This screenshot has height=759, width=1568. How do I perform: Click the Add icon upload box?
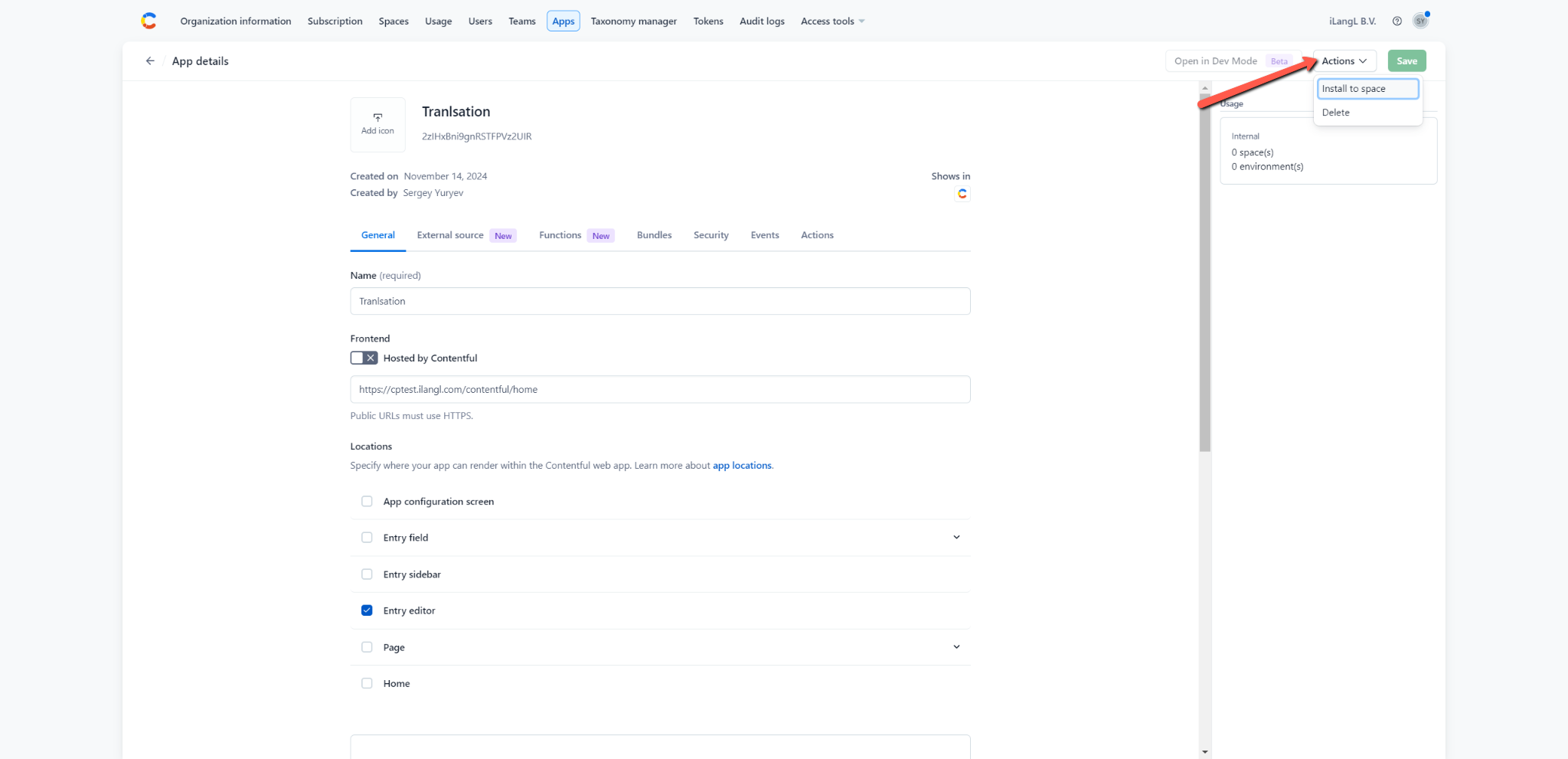(x=377, y=124)
